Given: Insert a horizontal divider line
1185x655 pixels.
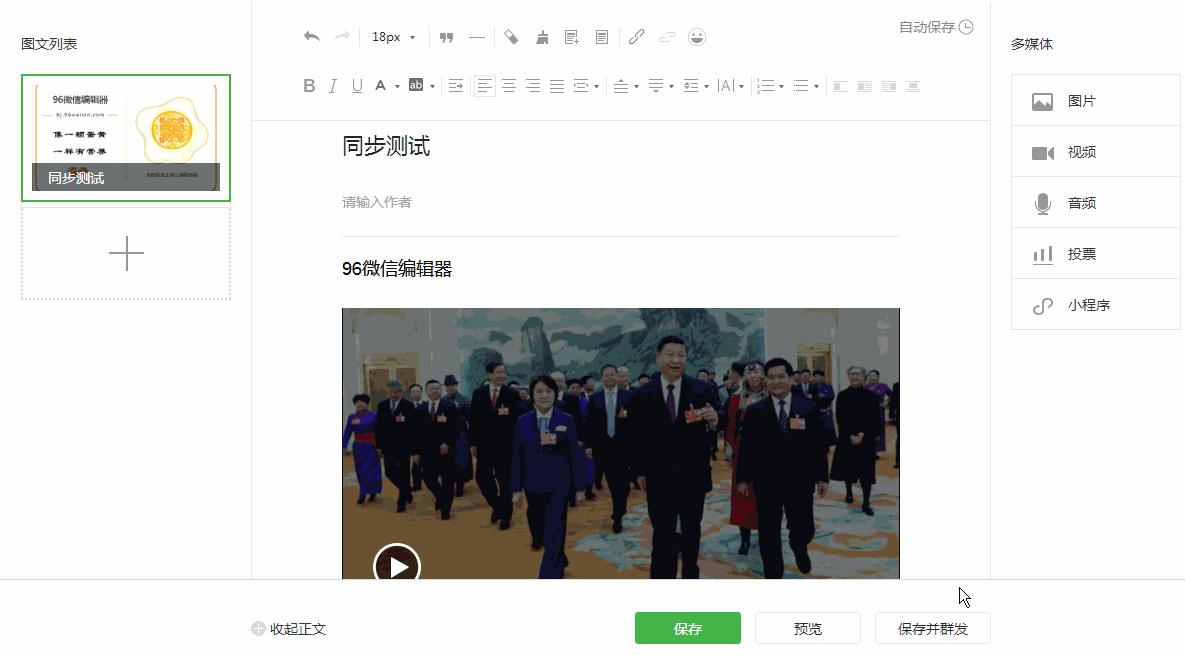Looking at the screenshot, I should click(x=477, y=37).
